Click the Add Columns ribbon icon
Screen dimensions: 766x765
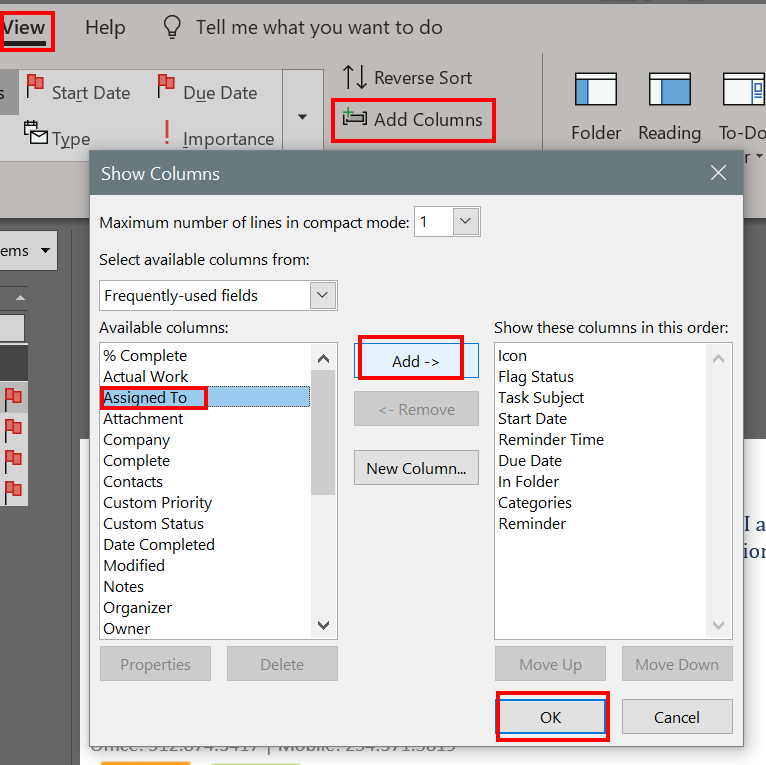(x=354, y=119)
